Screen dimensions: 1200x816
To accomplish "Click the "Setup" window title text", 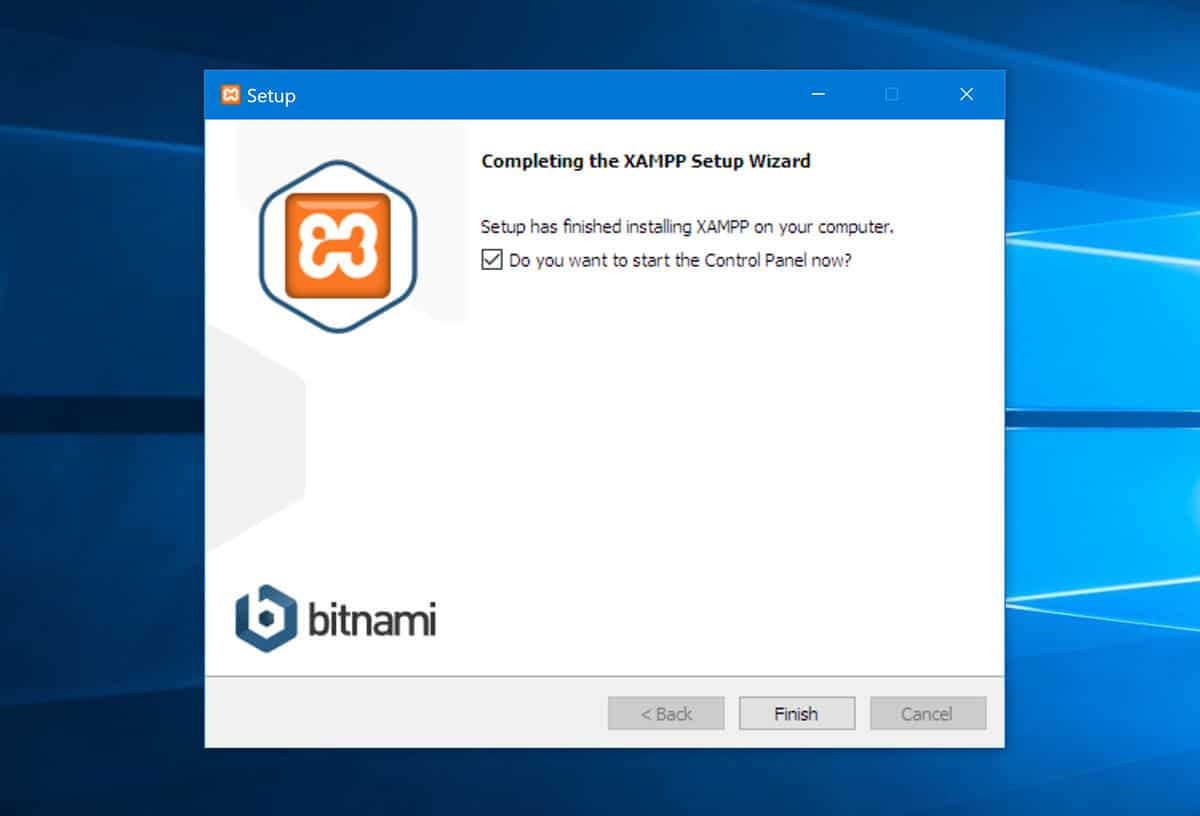I will pyautogui.click(x=271, y=96).
